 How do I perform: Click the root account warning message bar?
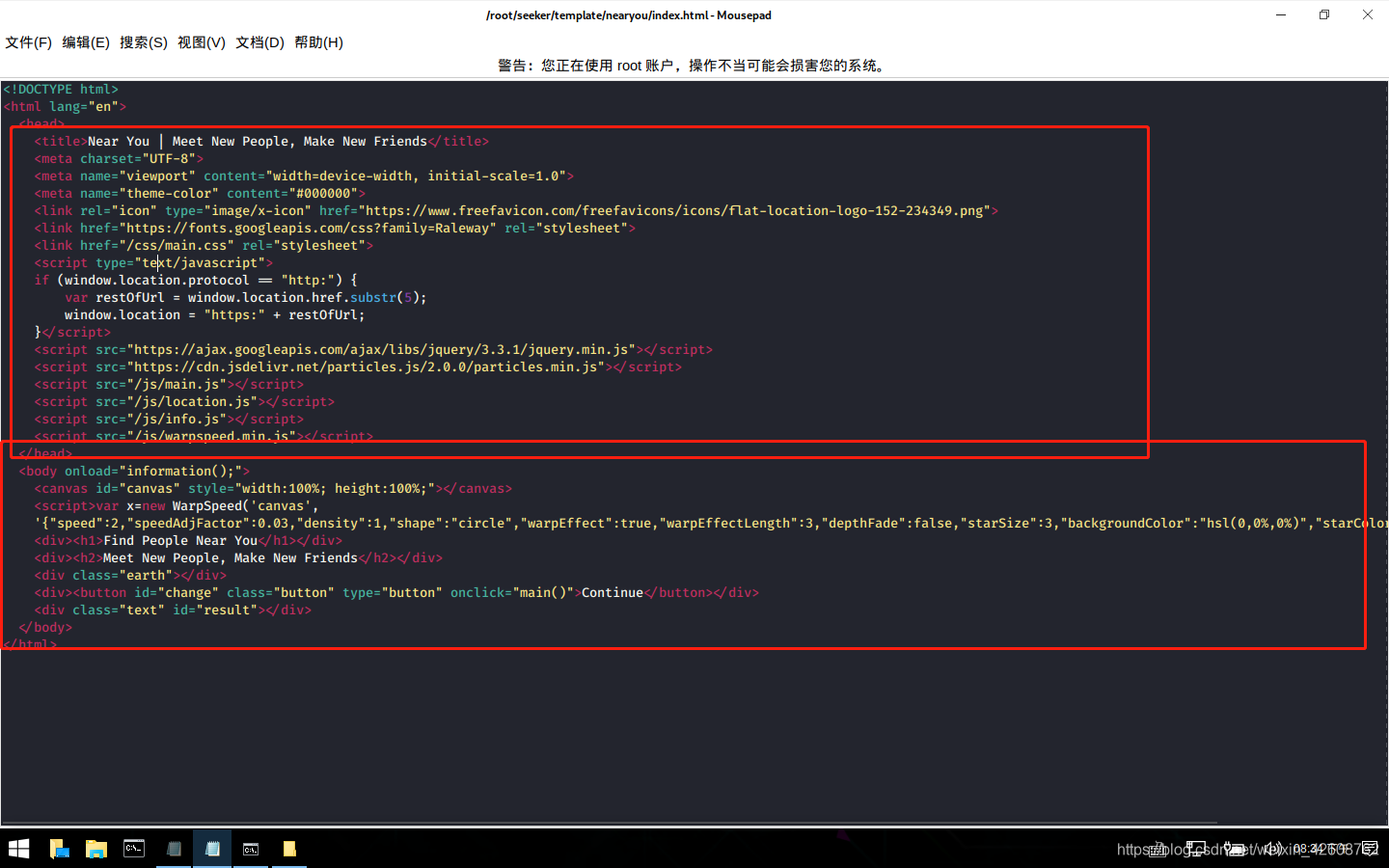(x=694, y=66)
